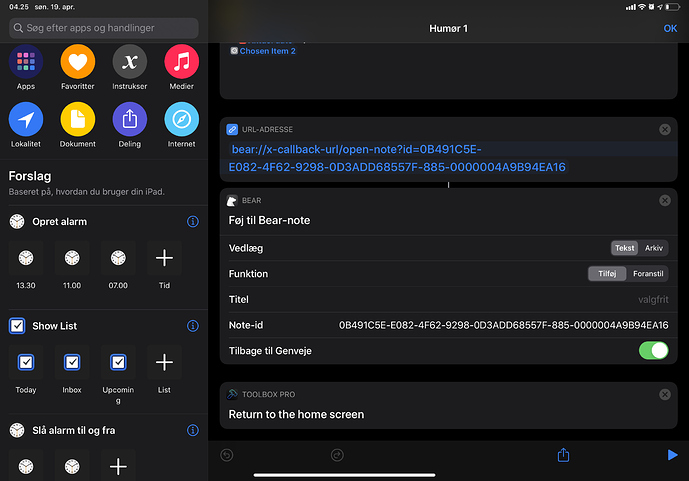
Task: Open the Deling sharing category
Action: [x=130, y=125]
